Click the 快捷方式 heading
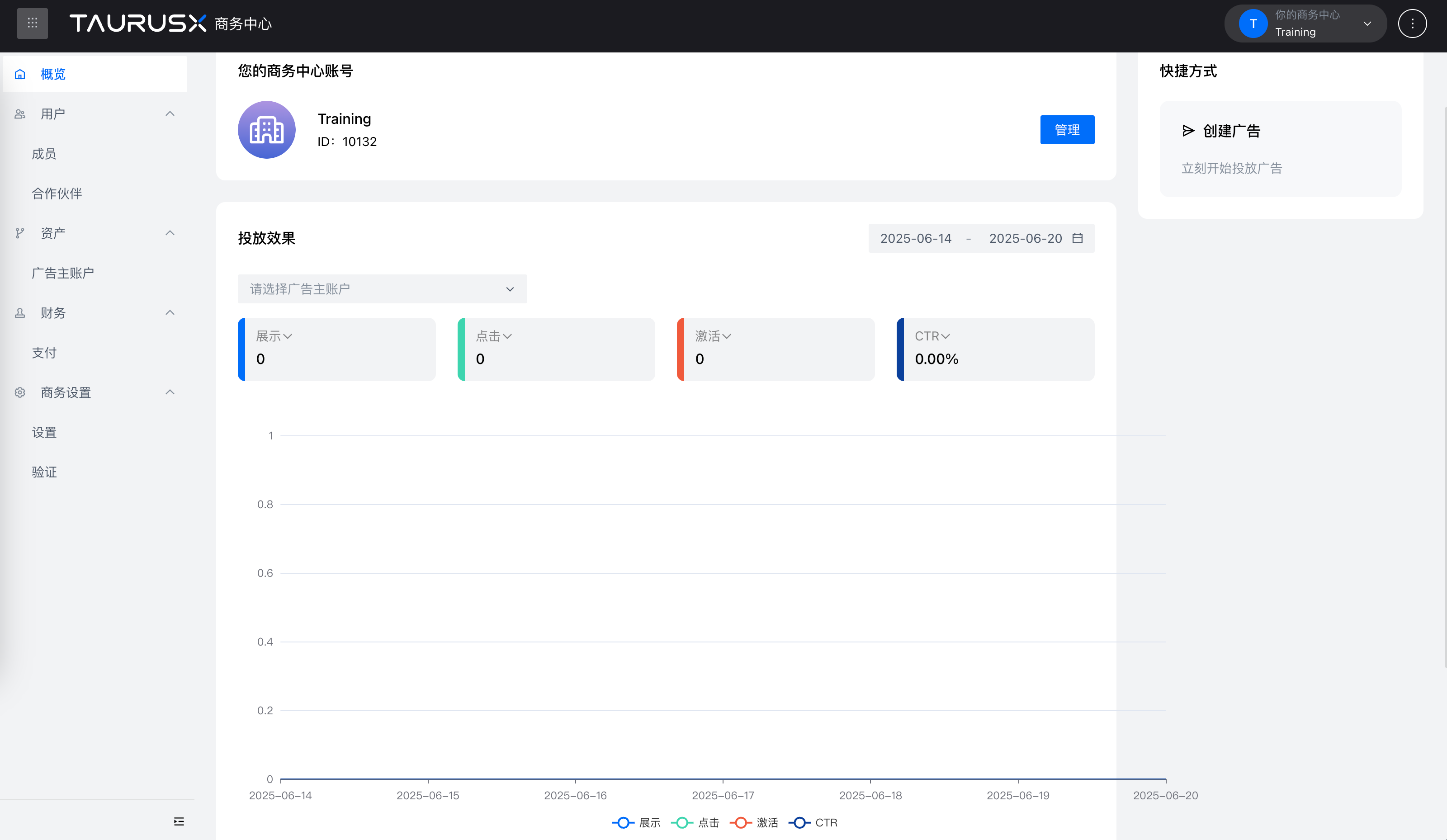The height and width of the screenshot is (840, 1447). [x=1188, y=71]
